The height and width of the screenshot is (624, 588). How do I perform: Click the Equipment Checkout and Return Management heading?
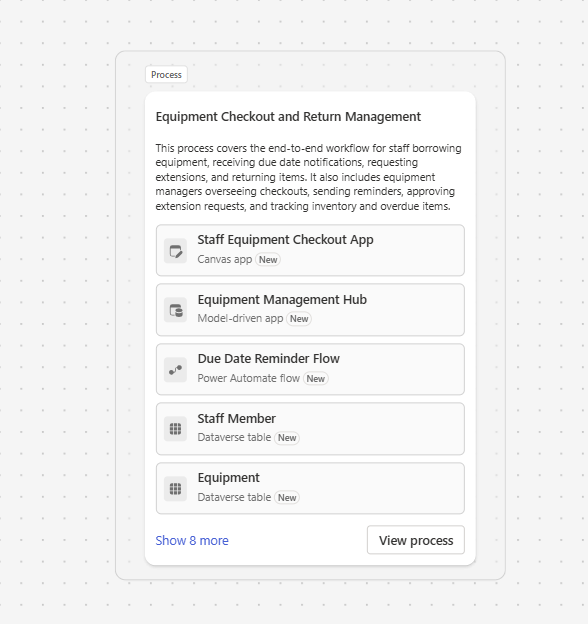288,117
